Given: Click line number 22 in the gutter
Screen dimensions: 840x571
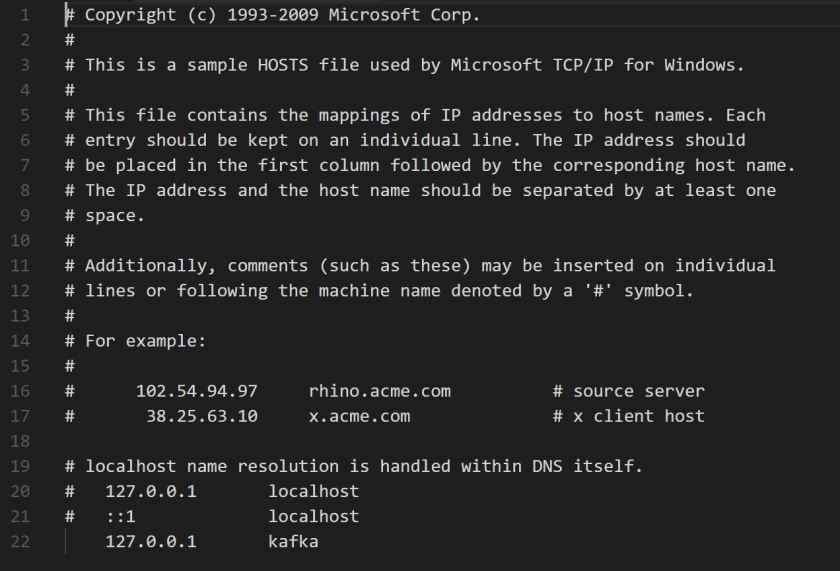Looking at the screenshot, I should pos(21,542).
